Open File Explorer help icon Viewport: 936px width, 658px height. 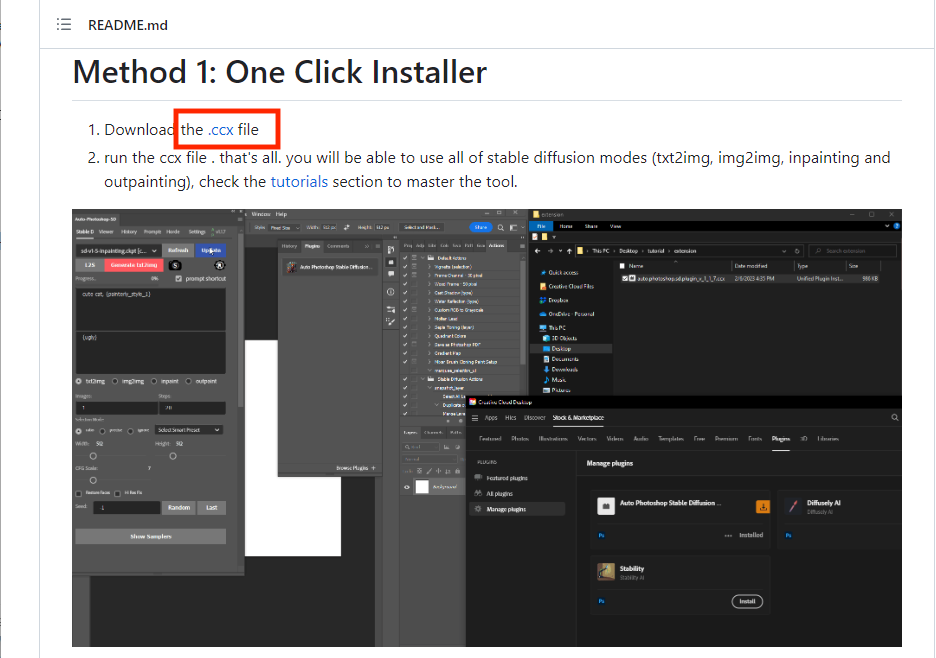(x=897, y=226)
